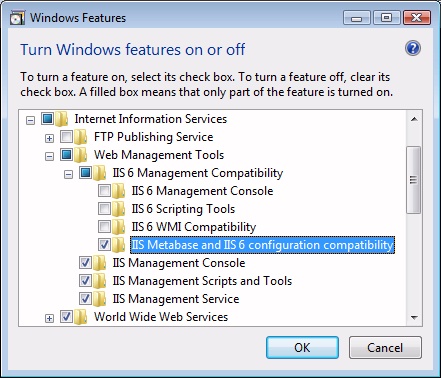
Task: Click the IIS 6 Scripting Tools folder icon
Action: coord(118,209)
